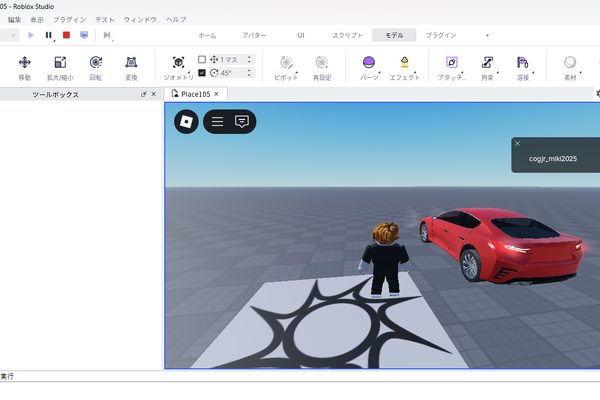Add a custom tab with the plus button
Viewport: 600px width, 400px height.
coord(487,35)
